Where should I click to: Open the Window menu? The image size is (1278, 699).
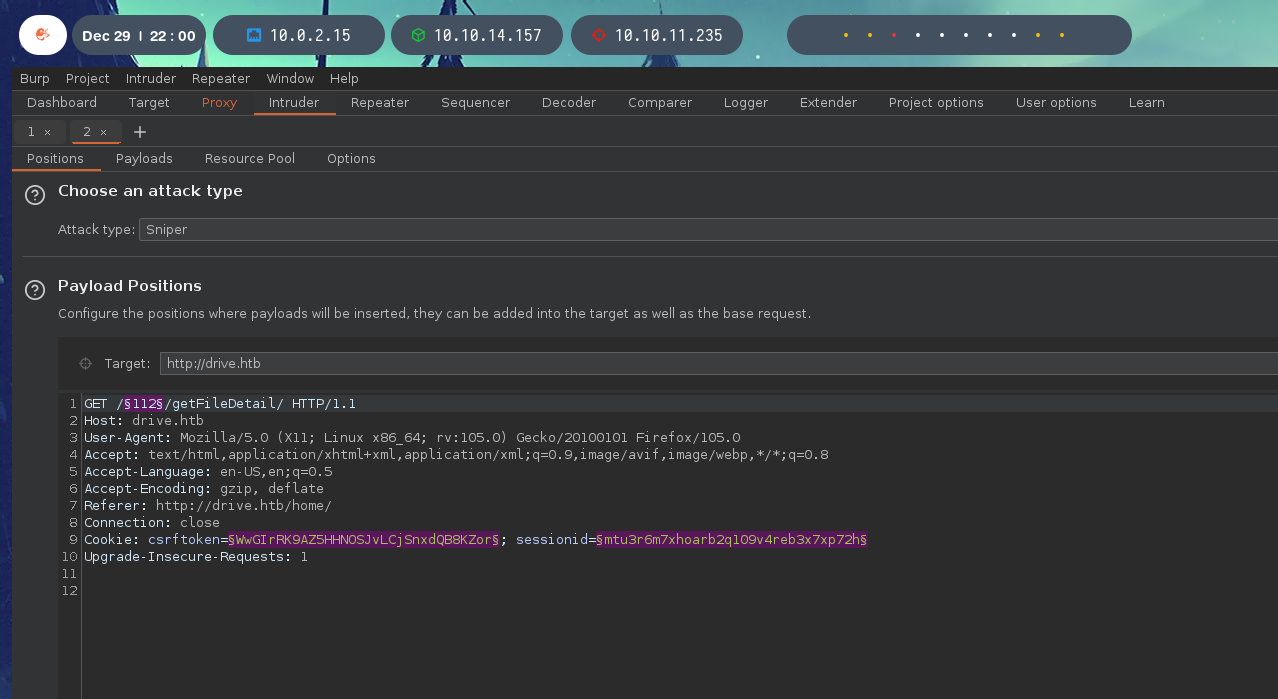pos(290,78)
